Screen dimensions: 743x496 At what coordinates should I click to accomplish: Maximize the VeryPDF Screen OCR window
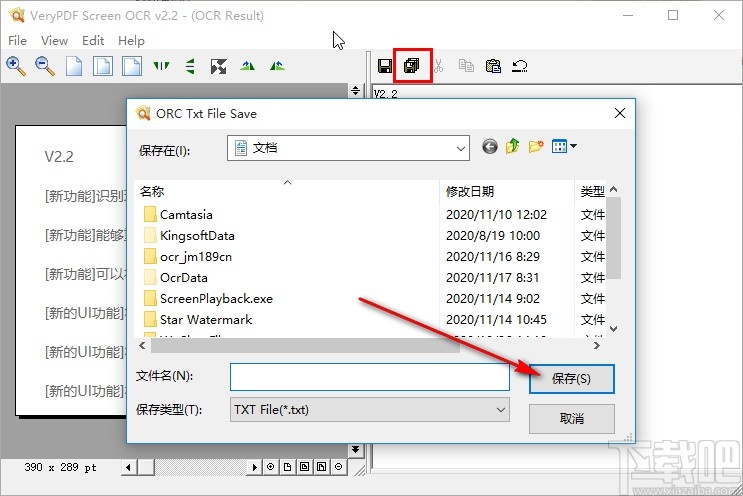(673, 15)
